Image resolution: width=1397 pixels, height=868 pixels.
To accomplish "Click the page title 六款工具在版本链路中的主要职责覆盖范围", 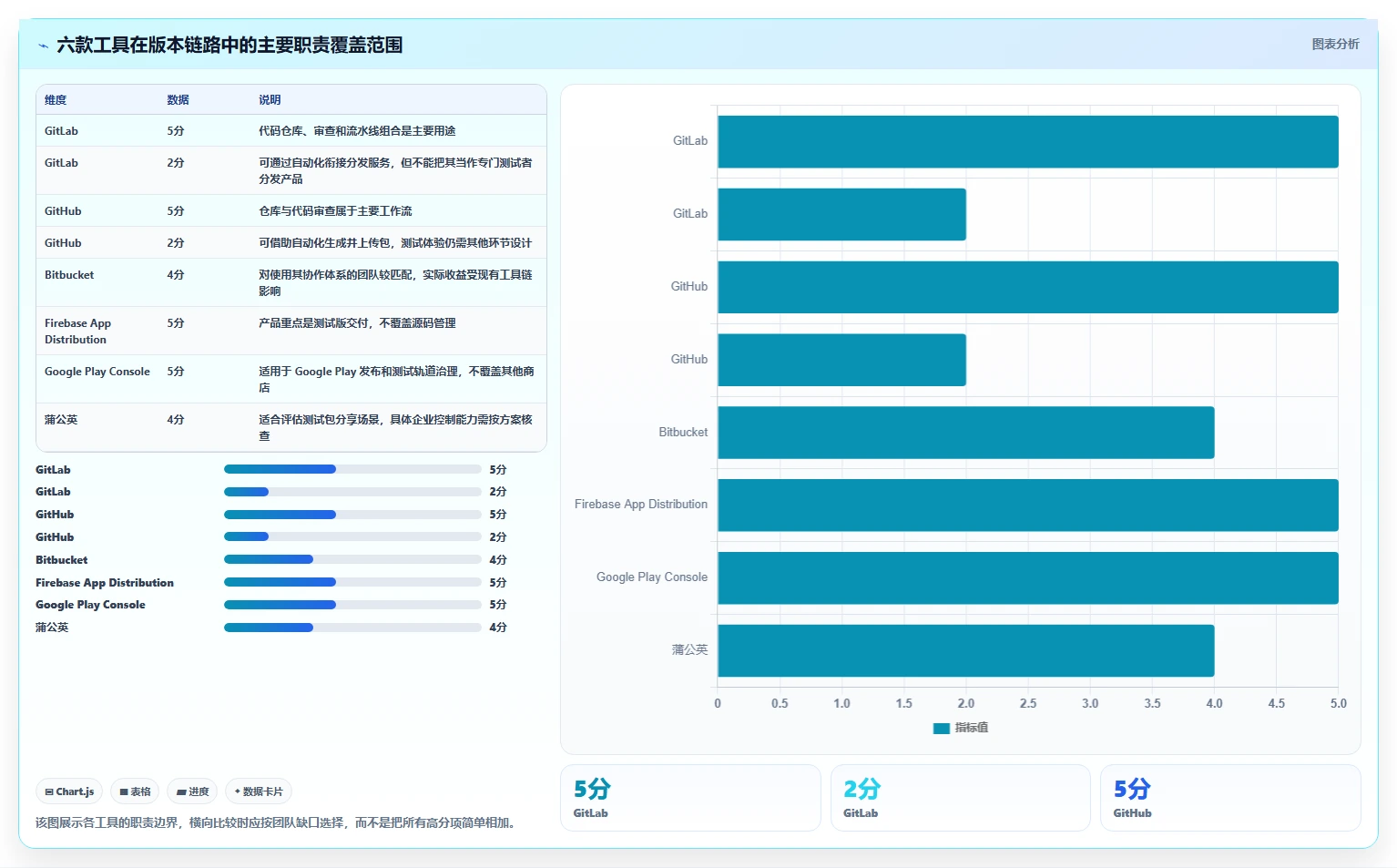I will tap(229, 46).
